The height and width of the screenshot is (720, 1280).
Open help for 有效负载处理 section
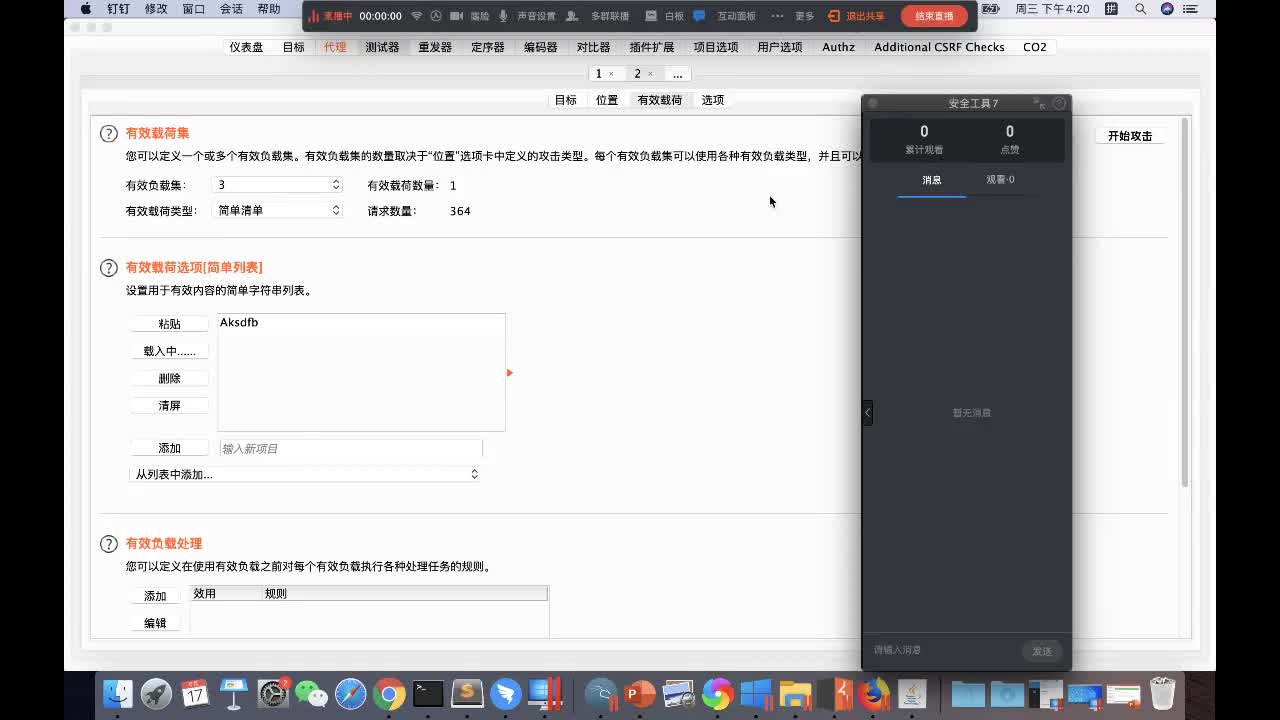(109, 544)
